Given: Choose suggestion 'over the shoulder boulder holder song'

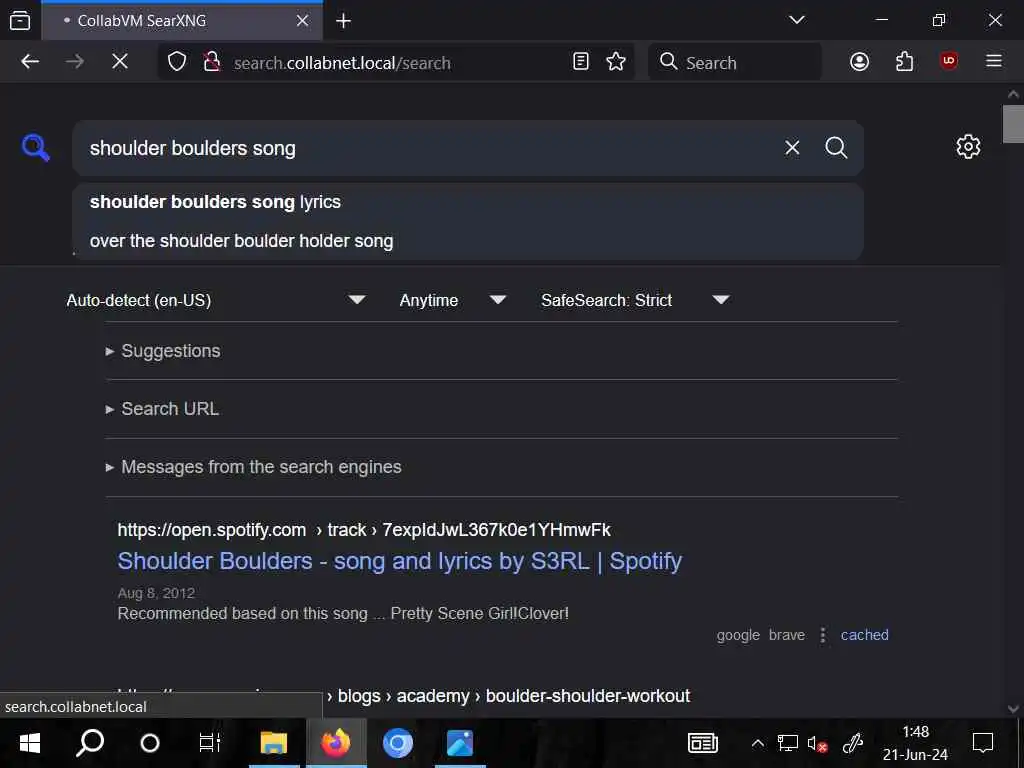Looking at the screenshot, I should click(468, 241).
